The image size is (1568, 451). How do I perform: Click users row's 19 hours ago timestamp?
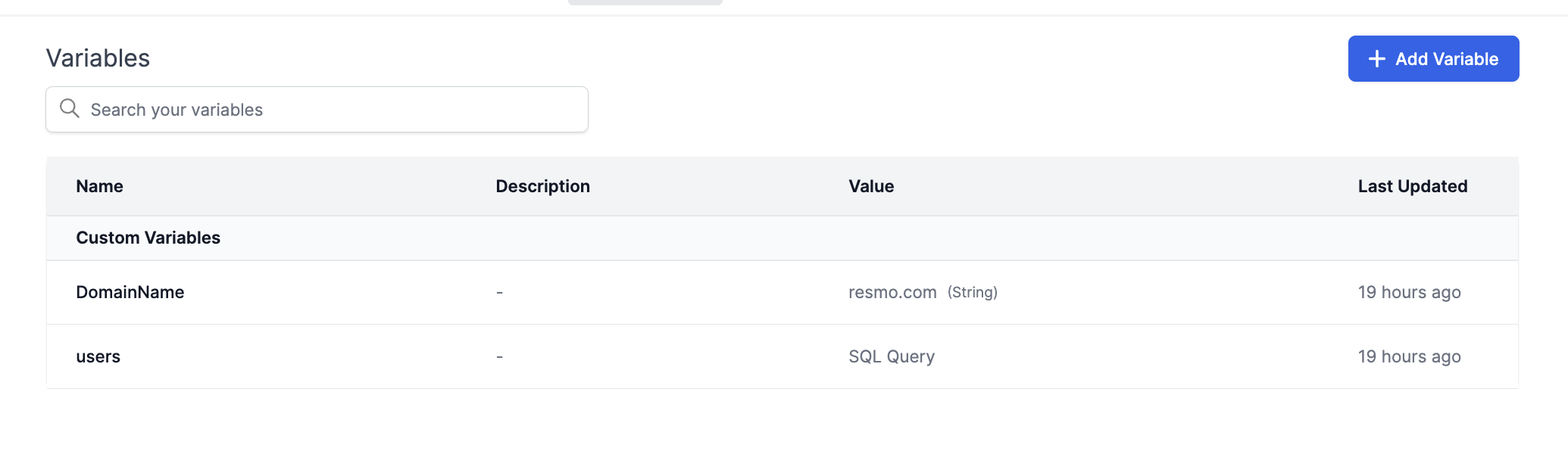pyautogui.click(x=1409, y=356)
